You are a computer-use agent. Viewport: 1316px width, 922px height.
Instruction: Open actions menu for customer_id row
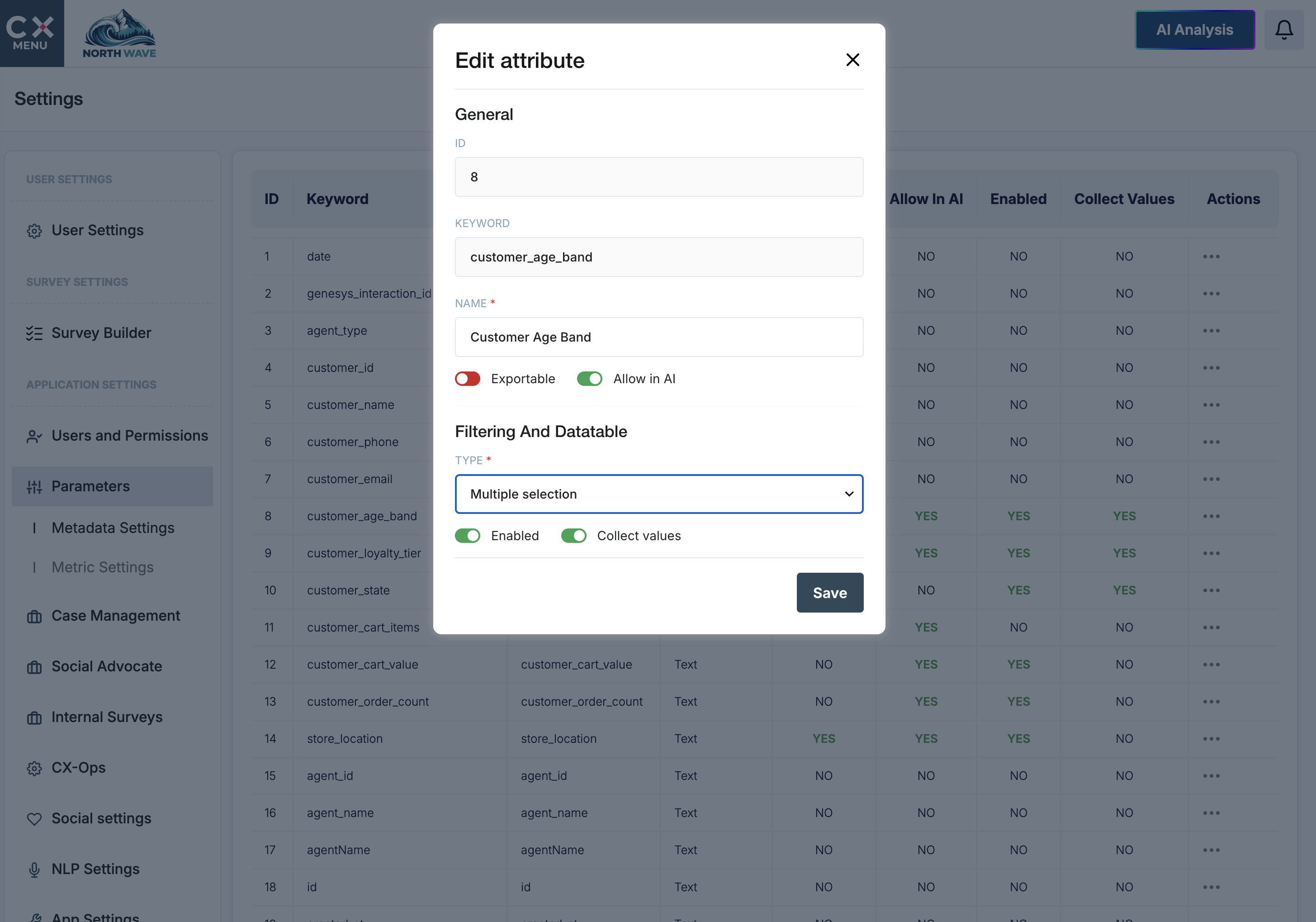tap(1211, 367)
